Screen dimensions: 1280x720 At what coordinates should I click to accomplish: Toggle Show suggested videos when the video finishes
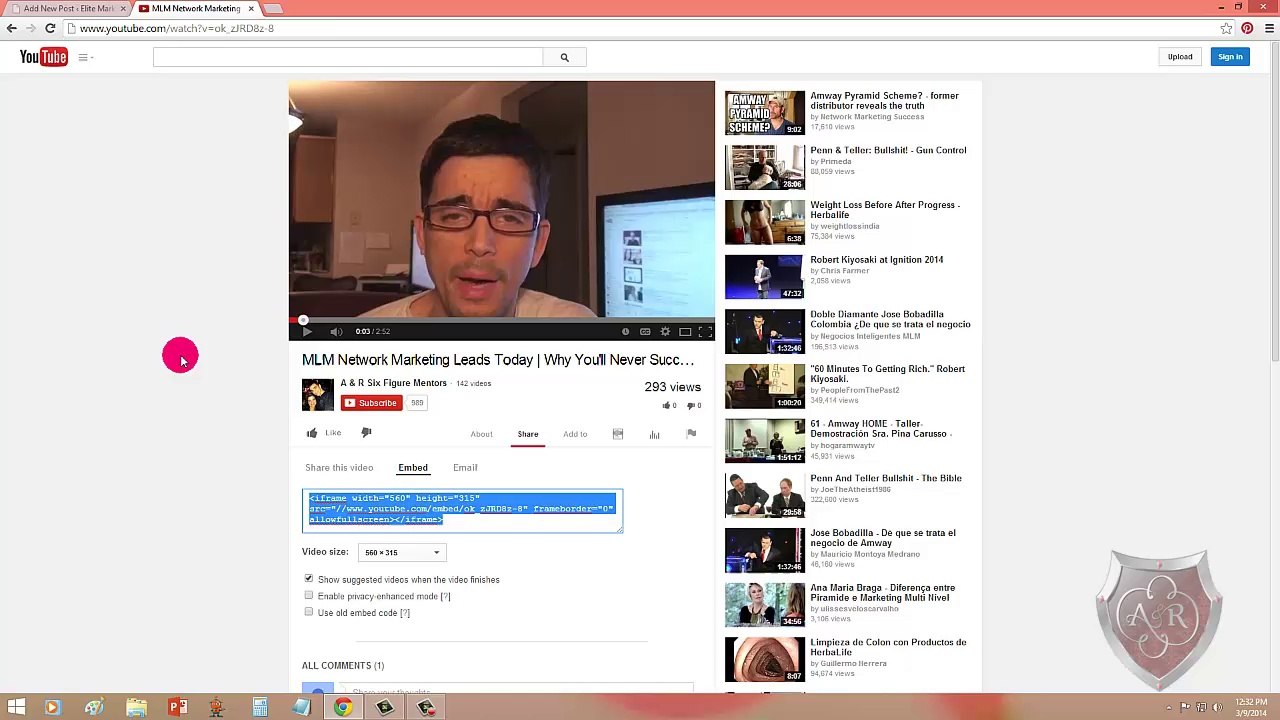(x=308, y=579)
